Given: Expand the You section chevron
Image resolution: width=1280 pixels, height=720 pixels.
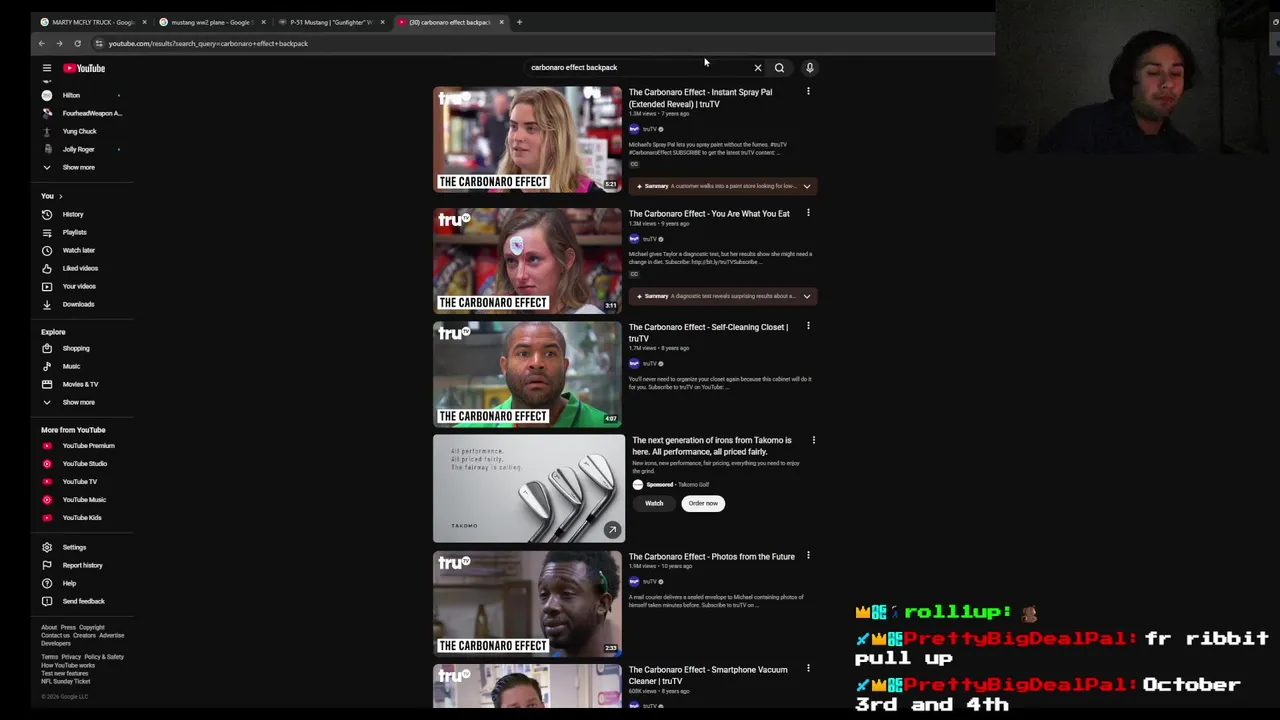Looking at the screenshot, I should (x=60, y=196).
